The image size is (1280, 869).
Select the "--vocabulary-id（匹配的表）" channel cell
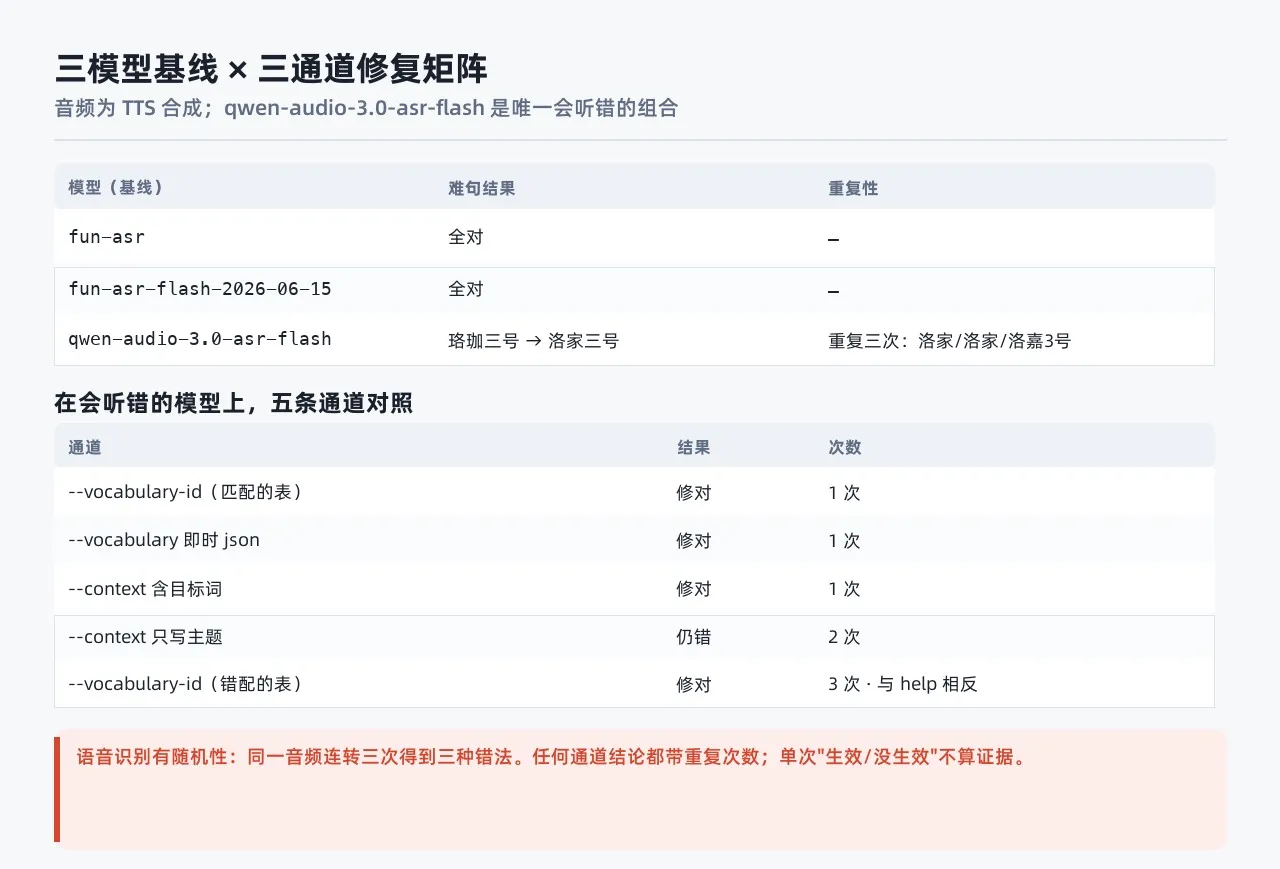point(185,492)
